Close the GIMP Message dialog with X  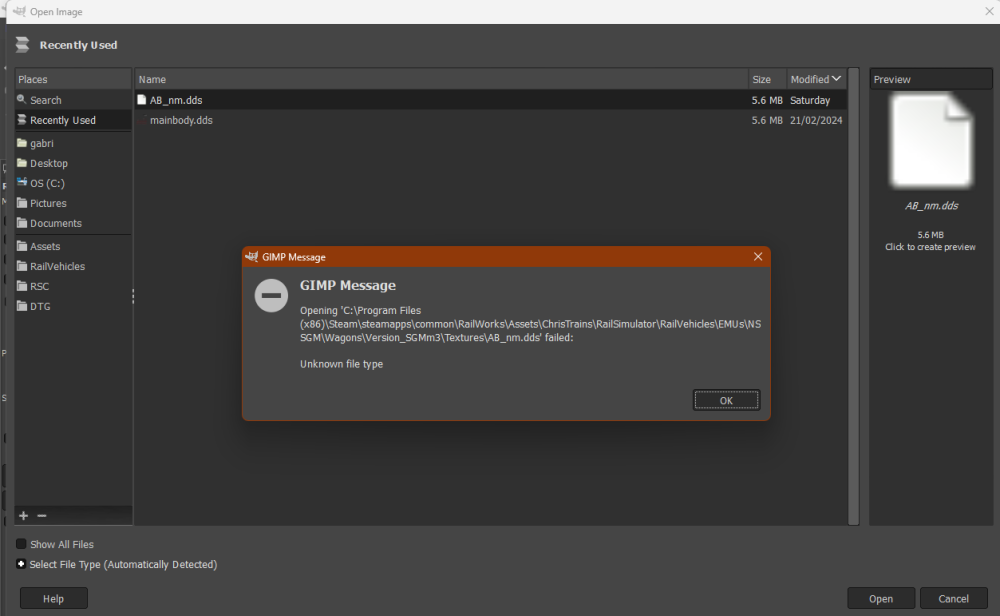point(758,257)
